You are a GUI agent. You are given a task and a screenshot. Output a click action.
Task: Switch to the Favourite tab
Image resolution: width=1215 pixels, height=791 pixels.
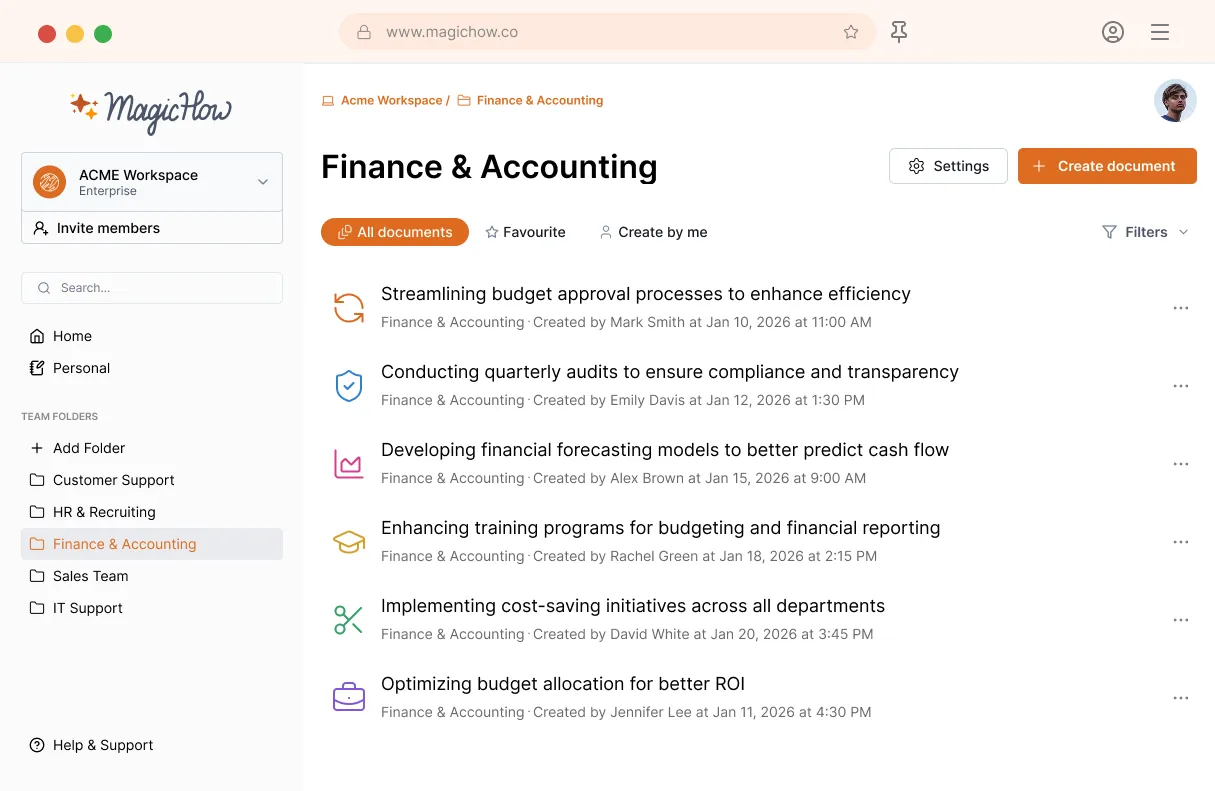[525, 232]
